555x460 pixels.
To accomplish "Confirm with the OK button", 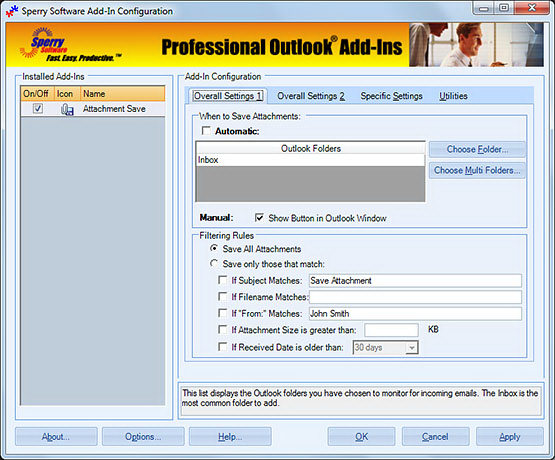I will click(361, 437).
